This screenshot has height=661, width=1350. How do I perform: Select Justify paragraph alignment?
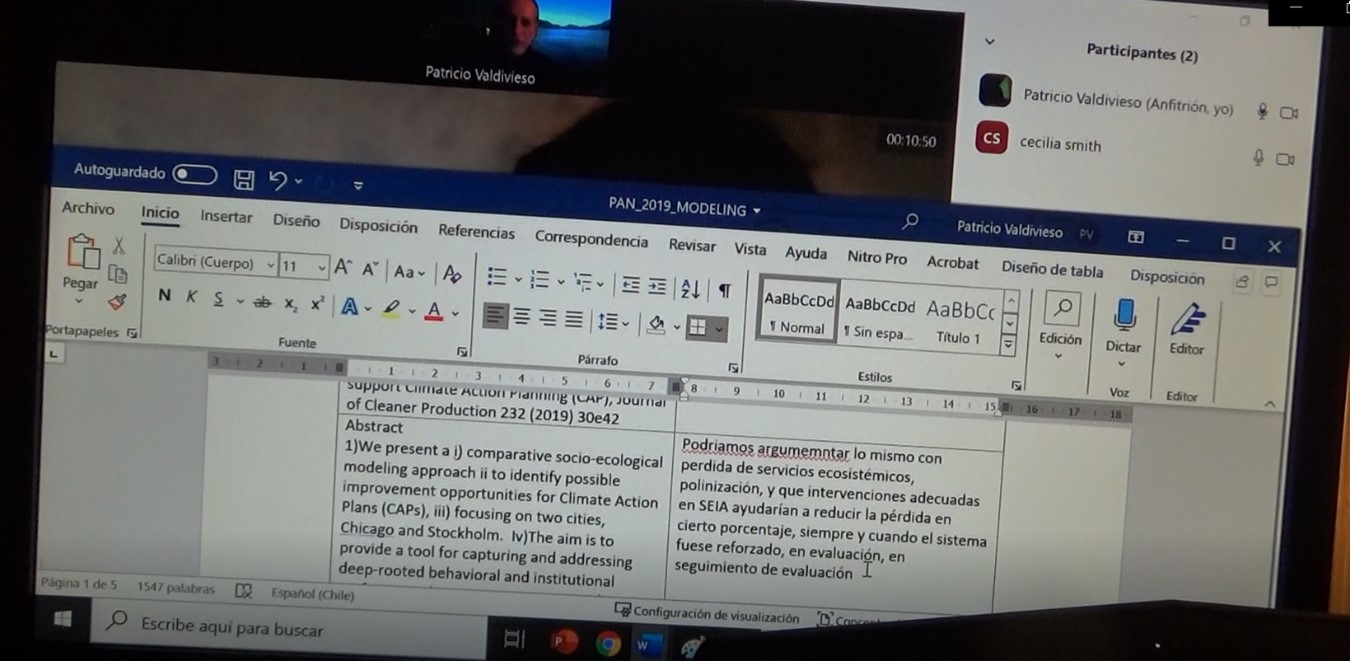[x=573, y=320]
